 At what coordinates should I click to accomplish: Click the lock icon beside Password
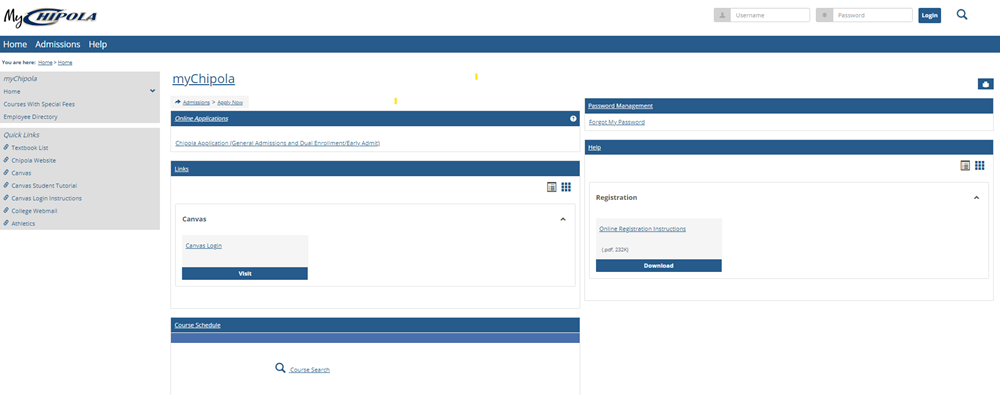coord(825,15)
